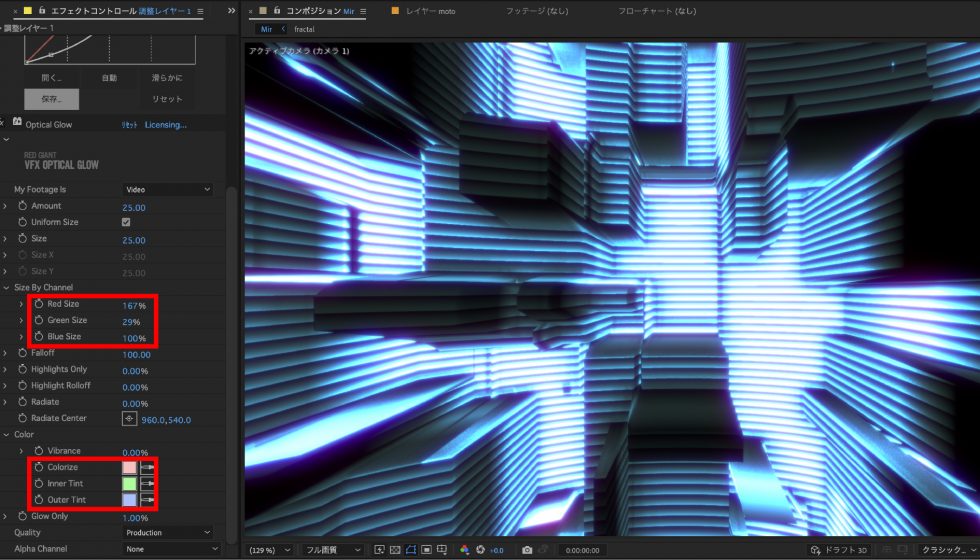Click the Outer Tint eyedropper icon

tap(148, 500)
